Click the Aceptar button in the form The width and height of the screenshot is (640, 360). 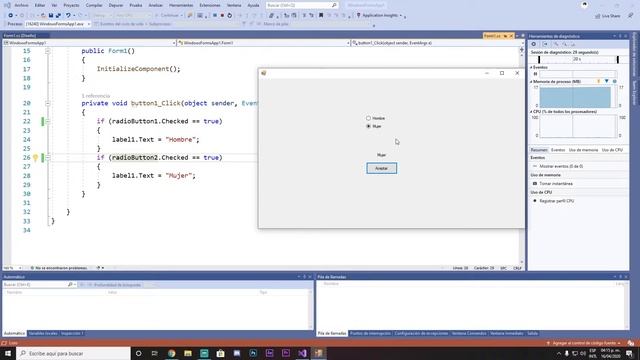coord(381,168)
